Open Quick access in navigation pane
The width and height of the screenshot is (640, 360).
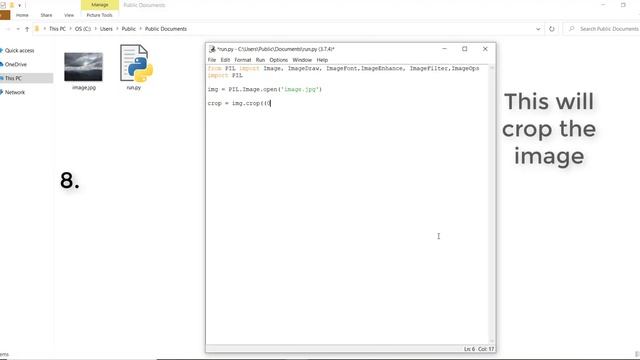coord(19,51)
